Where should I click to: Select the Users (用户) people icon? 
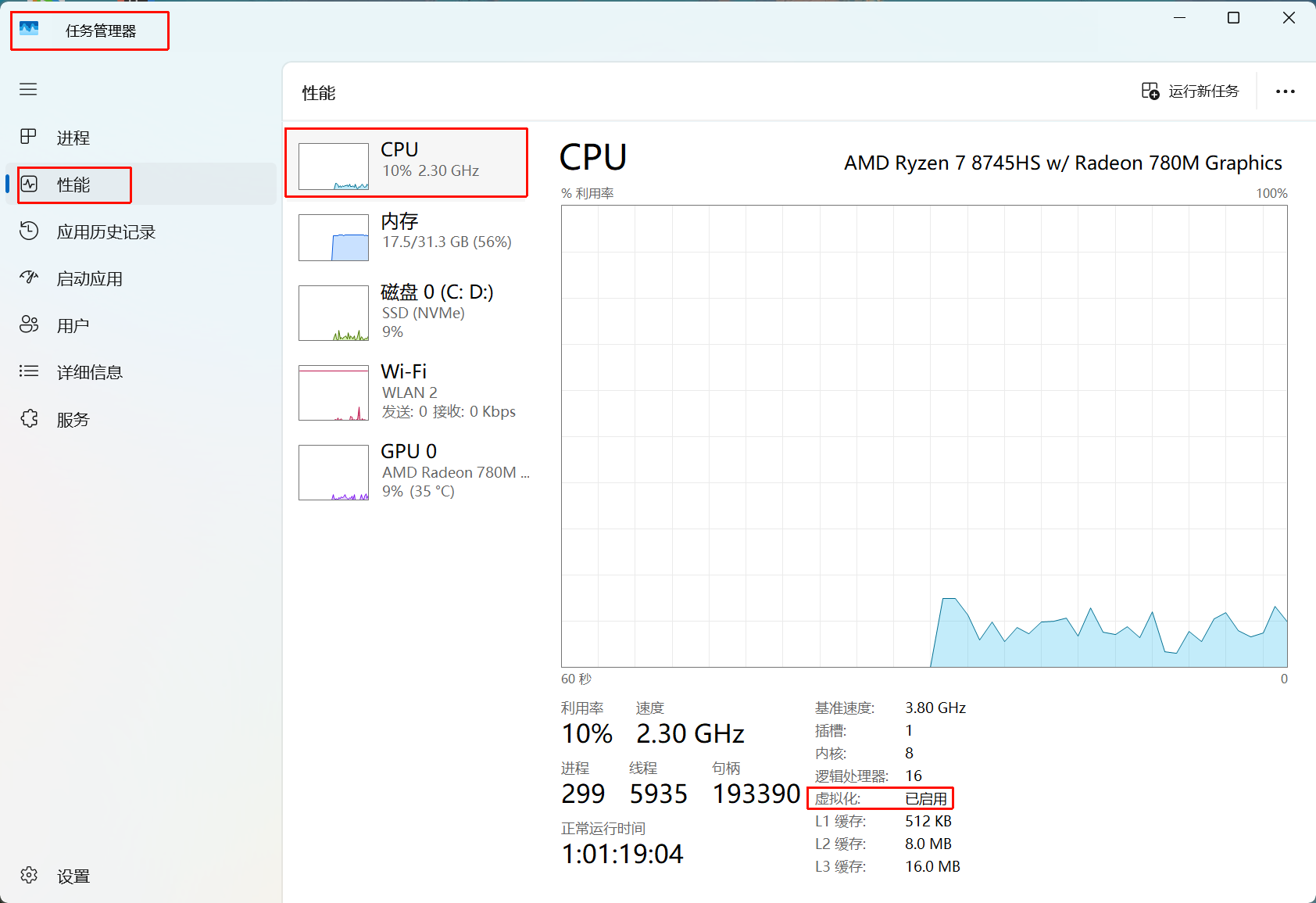pos(29,324)
